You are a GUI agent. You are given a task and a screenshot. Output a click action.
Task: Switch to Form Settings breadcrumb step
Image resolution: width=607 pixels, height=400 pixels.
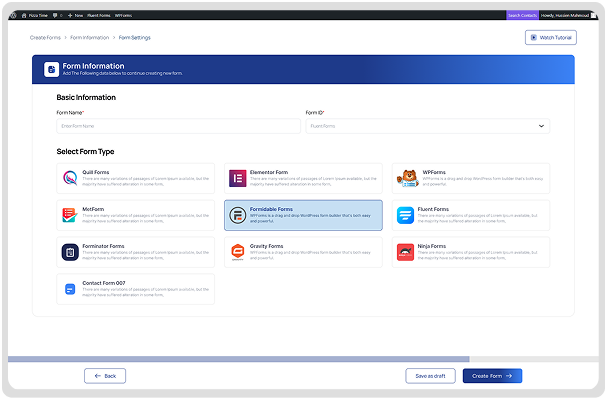click(134, 37)
